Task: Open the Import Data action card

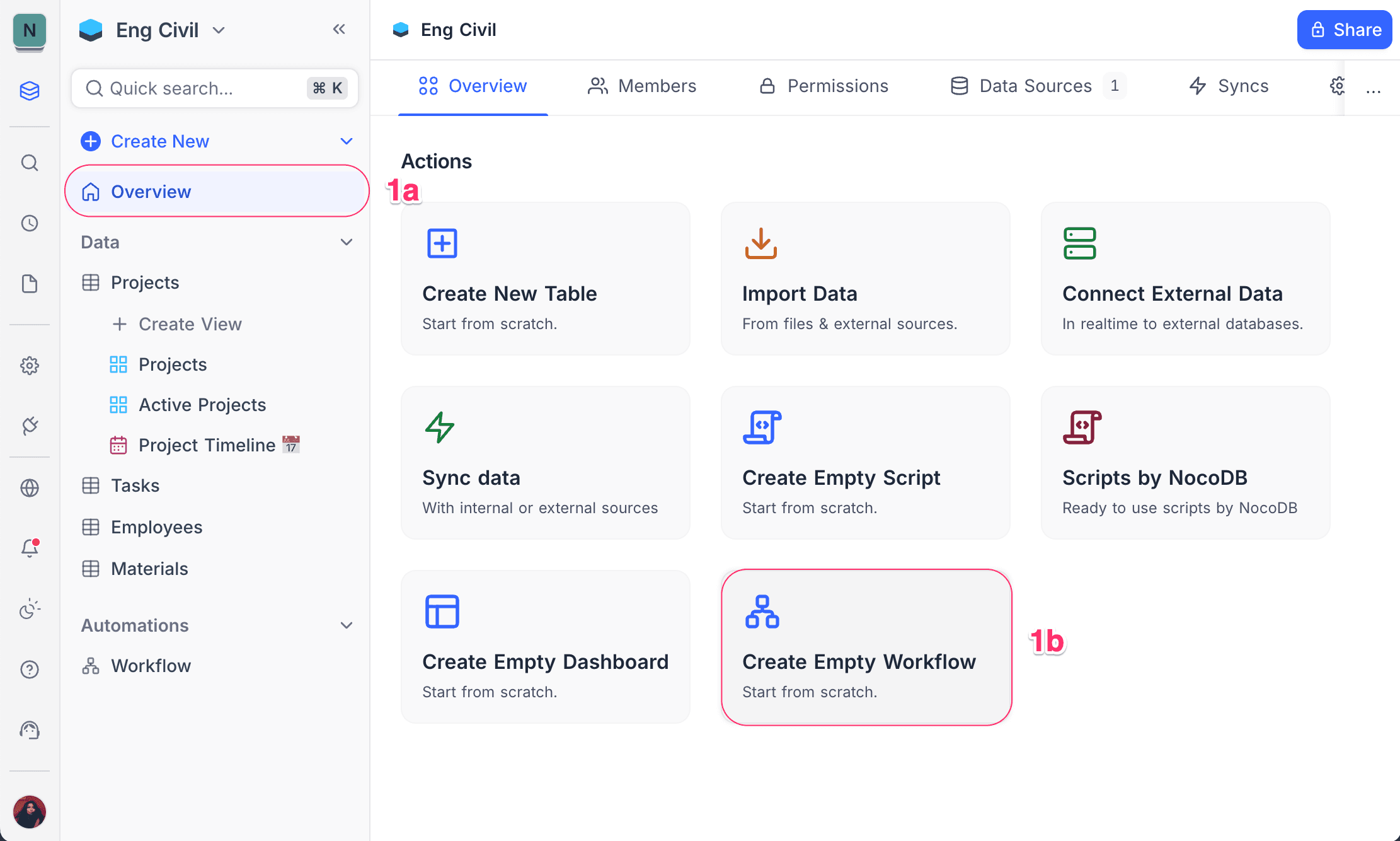Action: pos(864,279)
